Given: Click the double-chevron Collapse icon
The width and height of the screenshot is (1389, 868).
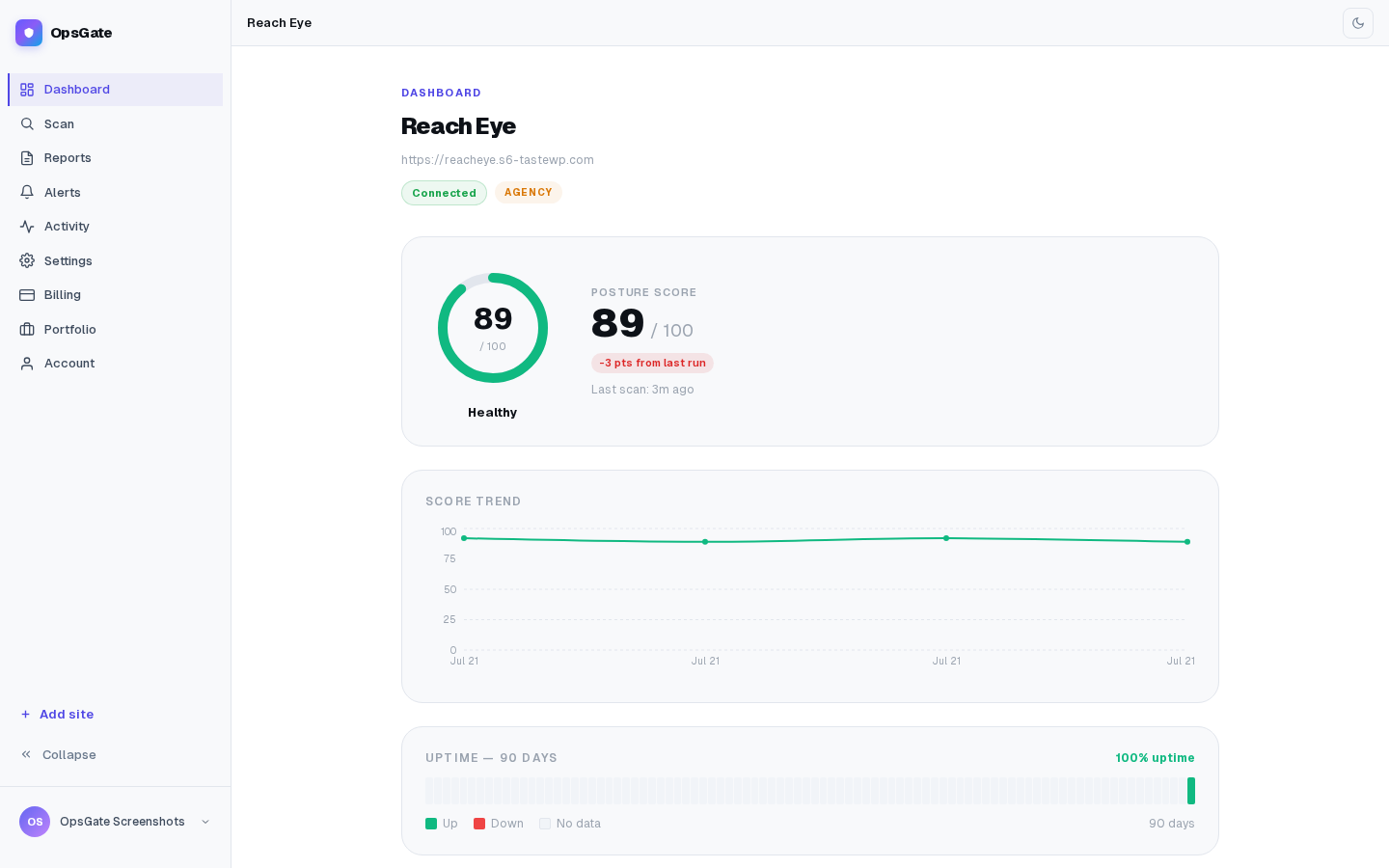Looking at the screenshot, I should pyautogui.click(x=26, y=755).
